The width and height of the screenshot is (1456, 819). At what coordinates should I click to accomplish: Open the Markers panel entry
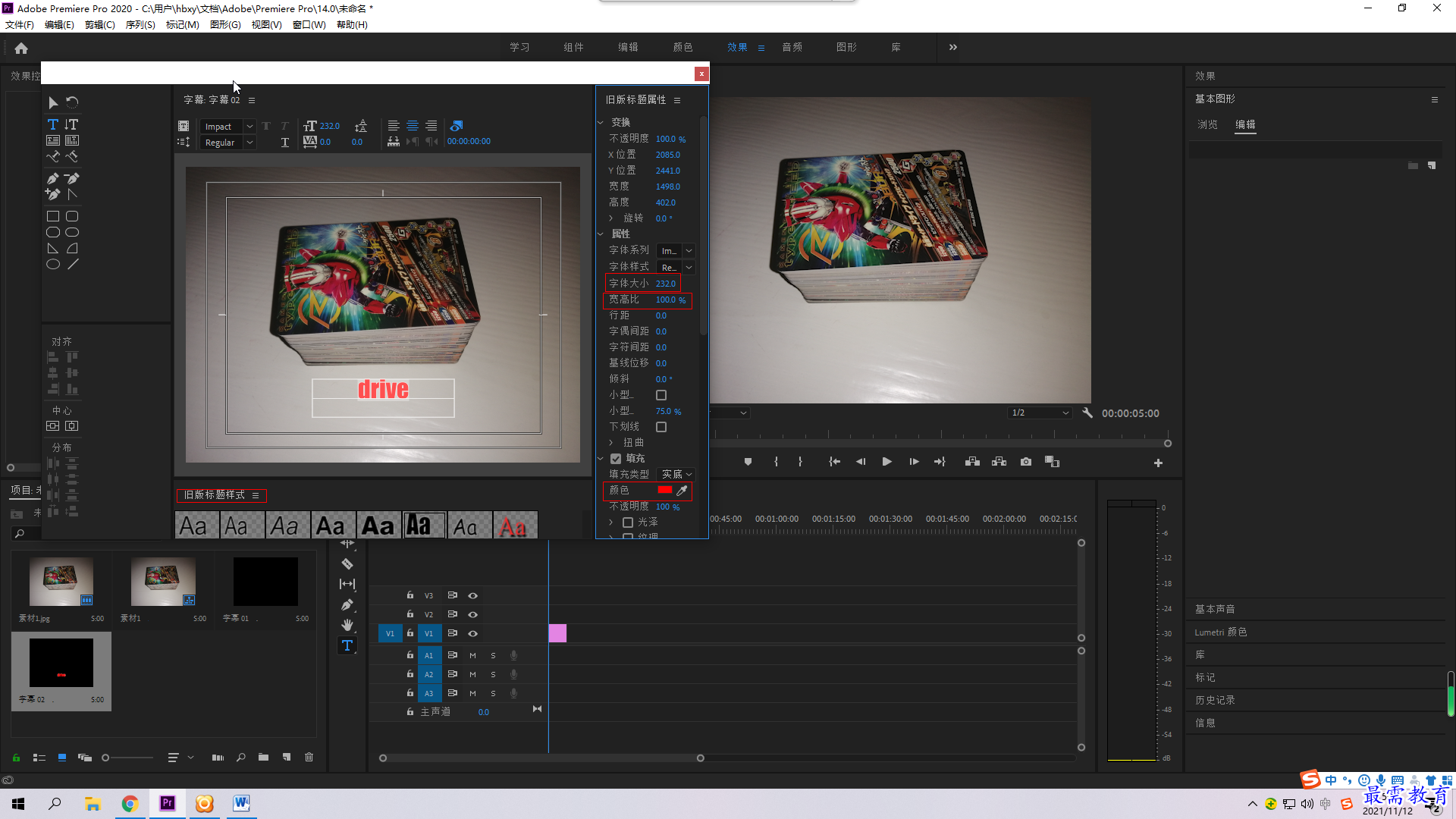pos(1205,678)
